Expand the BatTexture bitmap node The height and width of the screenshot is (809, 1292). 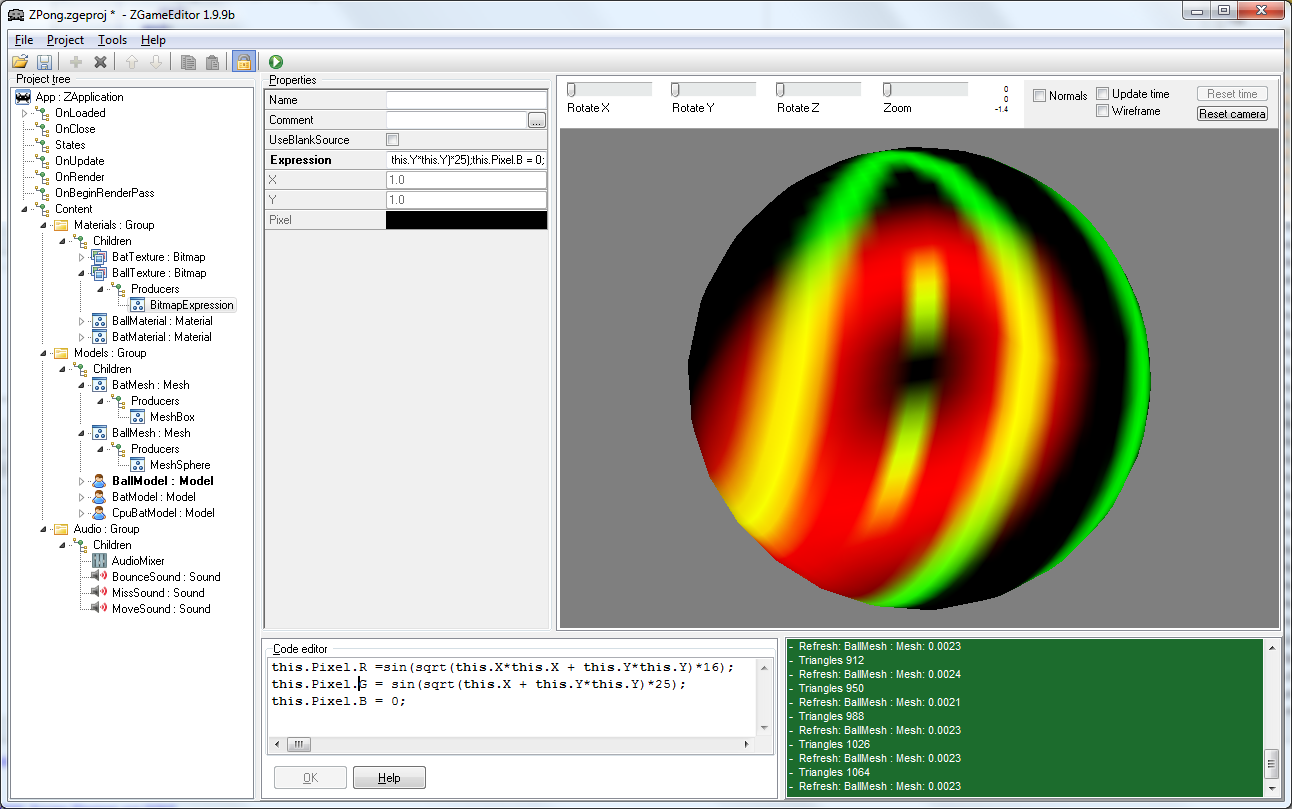tap(83, 257)
